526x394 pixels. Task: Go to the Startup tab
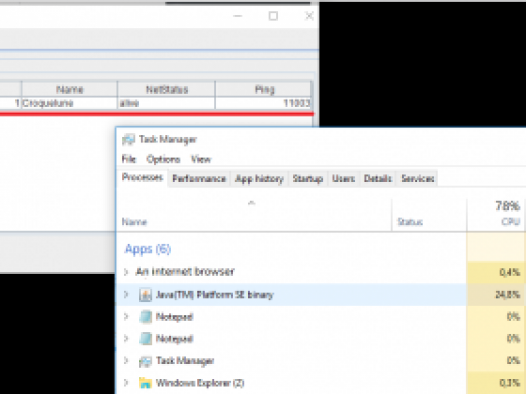(308, 178)
